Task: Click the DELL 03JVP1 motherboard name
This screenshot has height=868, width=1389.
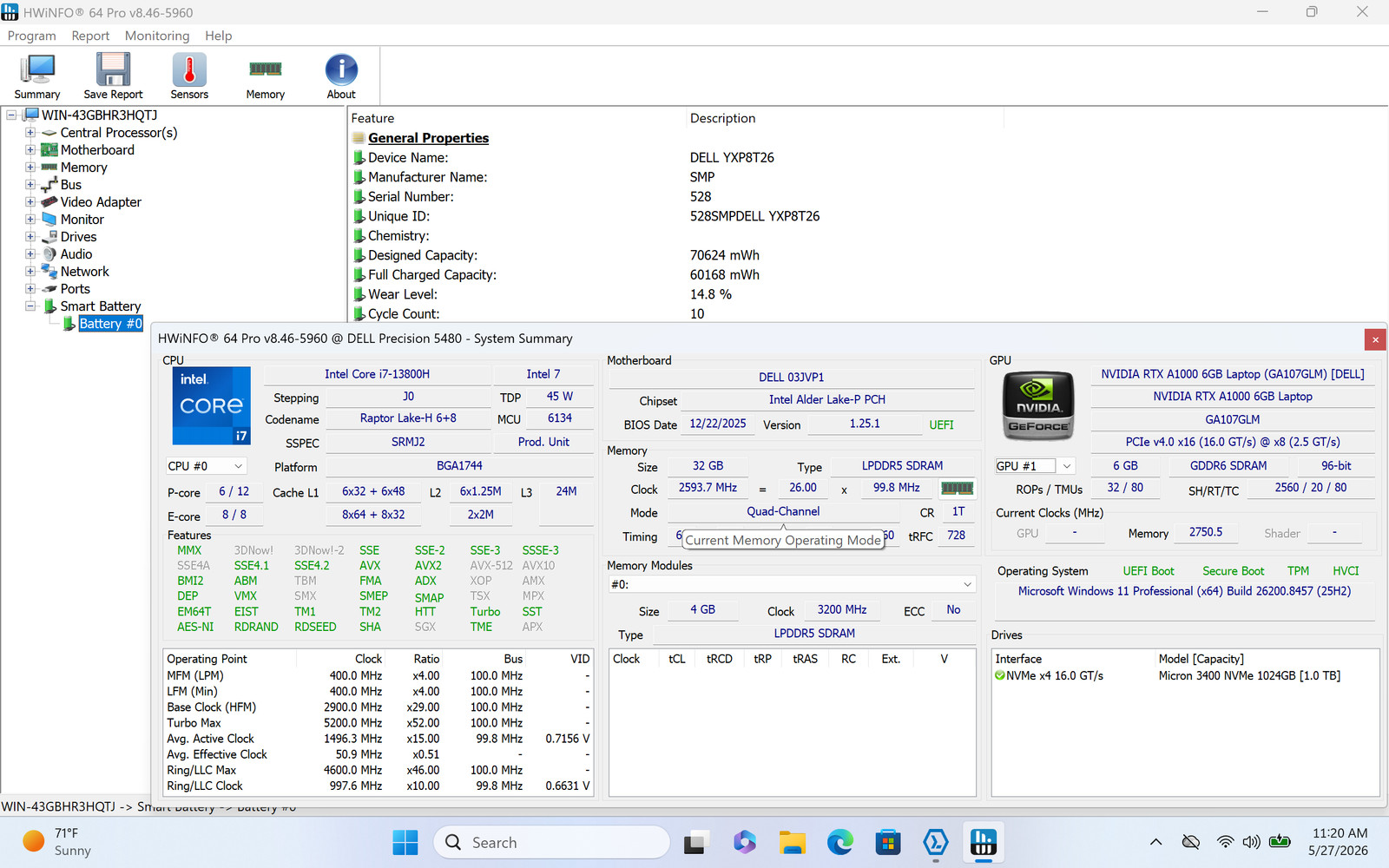Action: click(x=791, y=378)
